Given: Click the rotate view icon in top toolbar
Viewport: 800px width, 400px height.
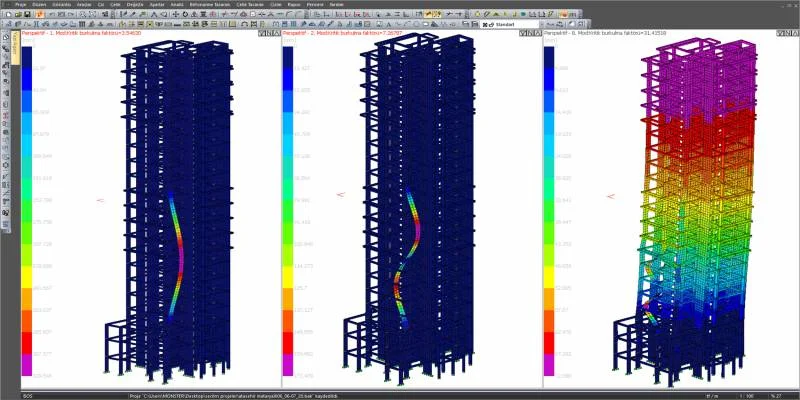Looking at the screenshot, I should (185, 14).
